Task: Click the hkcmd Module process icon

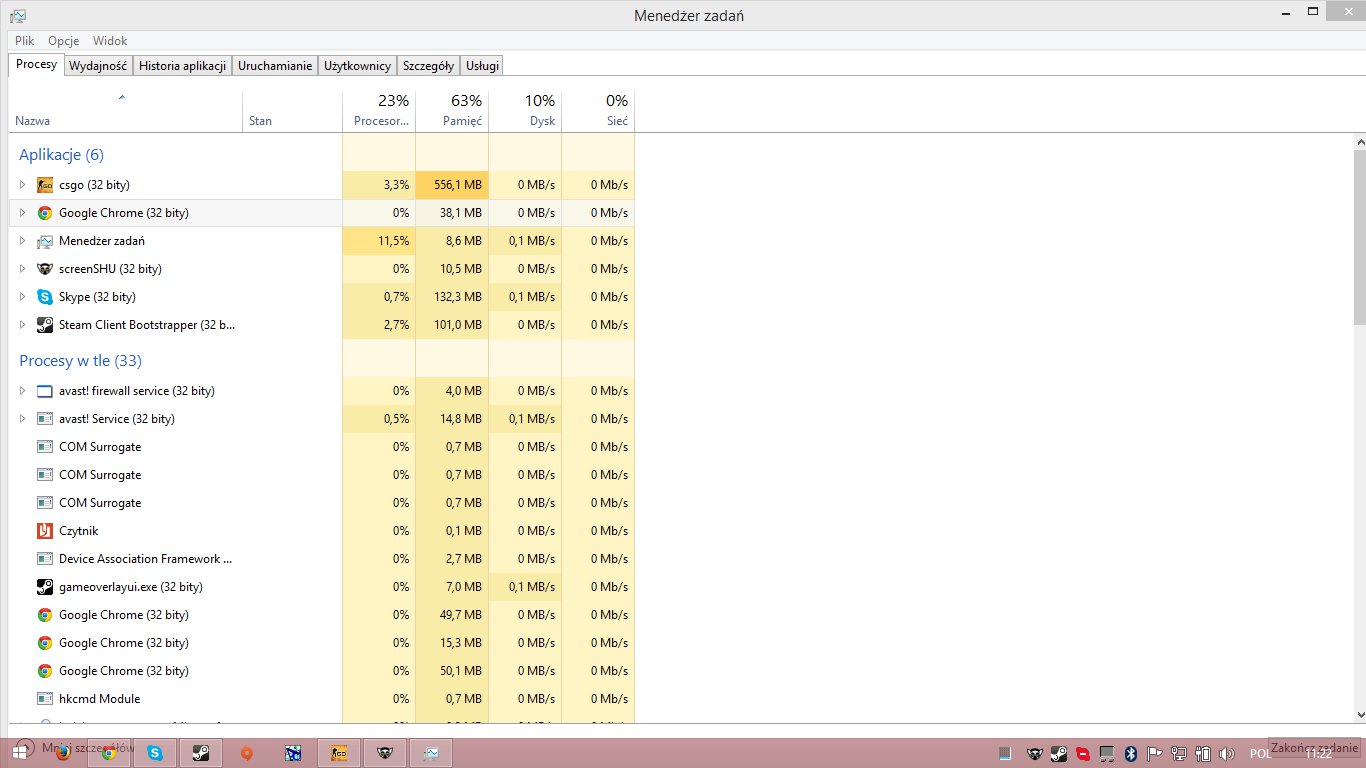Action: 45,699
